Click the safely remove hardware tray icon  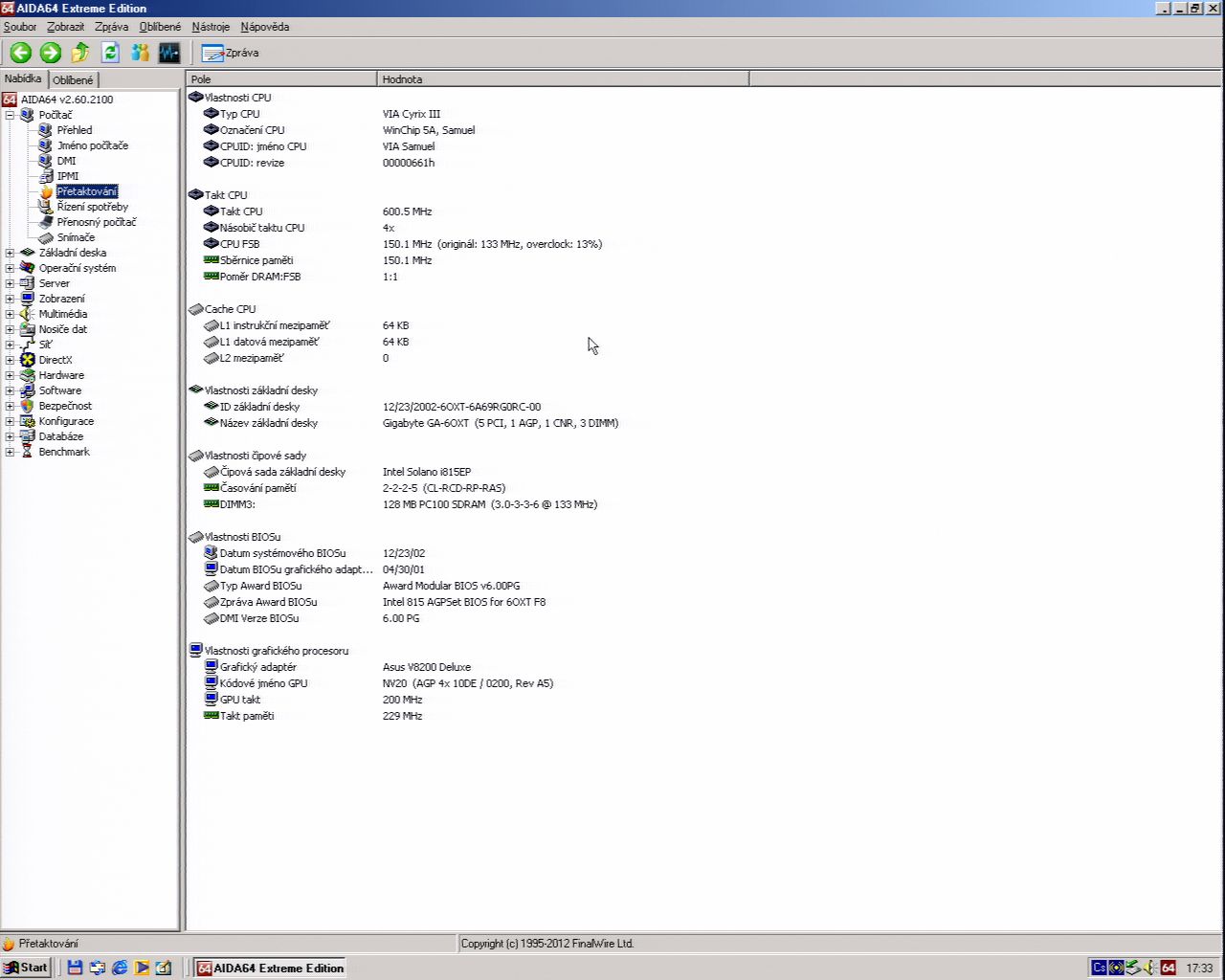pyautogui.click(x=1134, y=968)
